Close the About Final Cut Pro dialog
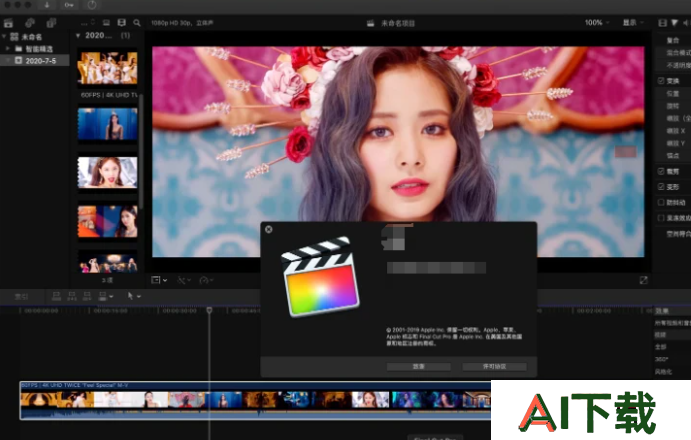The width and height of the screenshot is (691, 440). [x=269, y=229]
